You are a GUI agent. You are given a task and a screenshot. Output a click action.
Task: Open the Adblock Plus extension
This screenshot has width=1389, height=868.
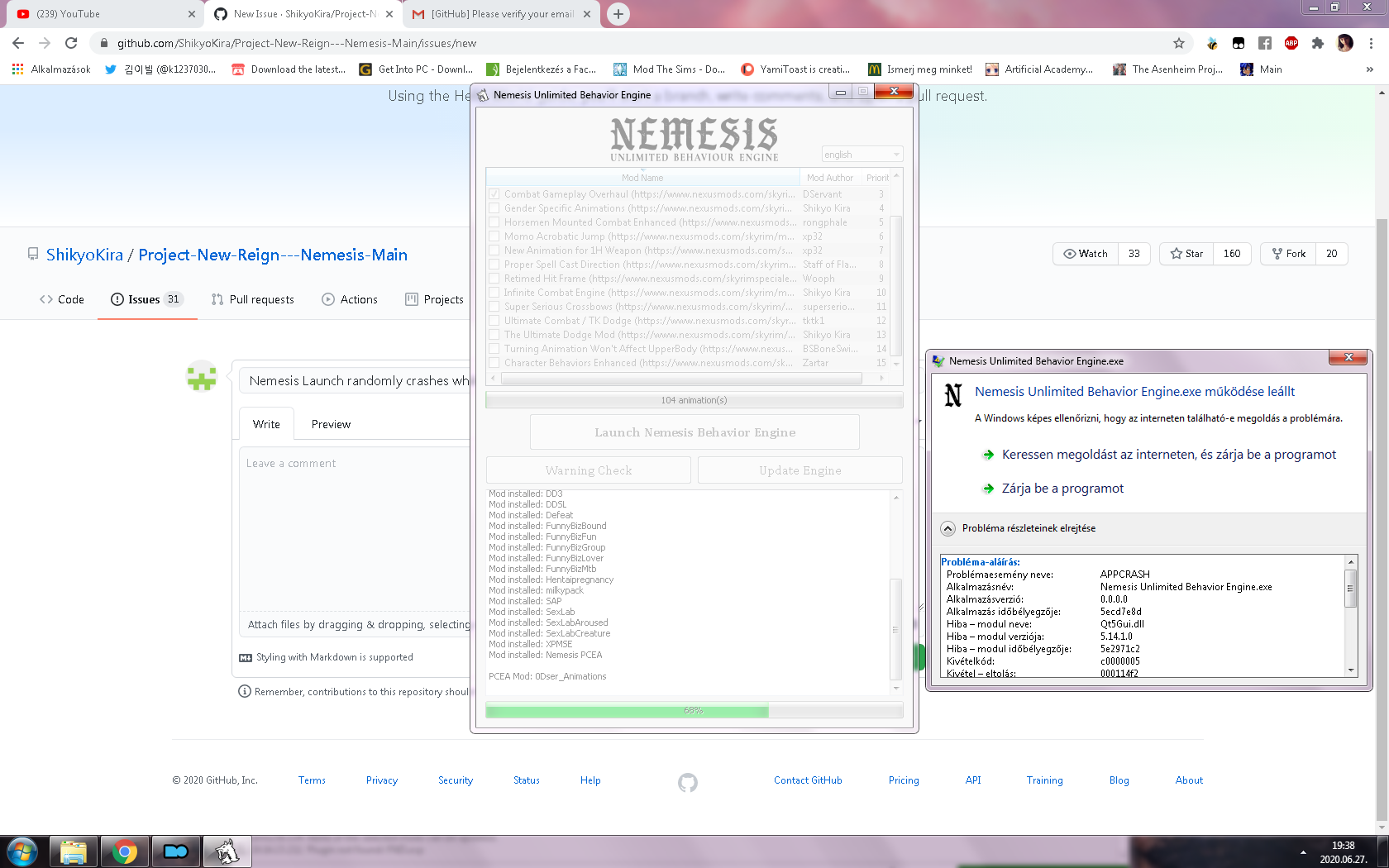pyautogui.click(x=1291, y=43)
